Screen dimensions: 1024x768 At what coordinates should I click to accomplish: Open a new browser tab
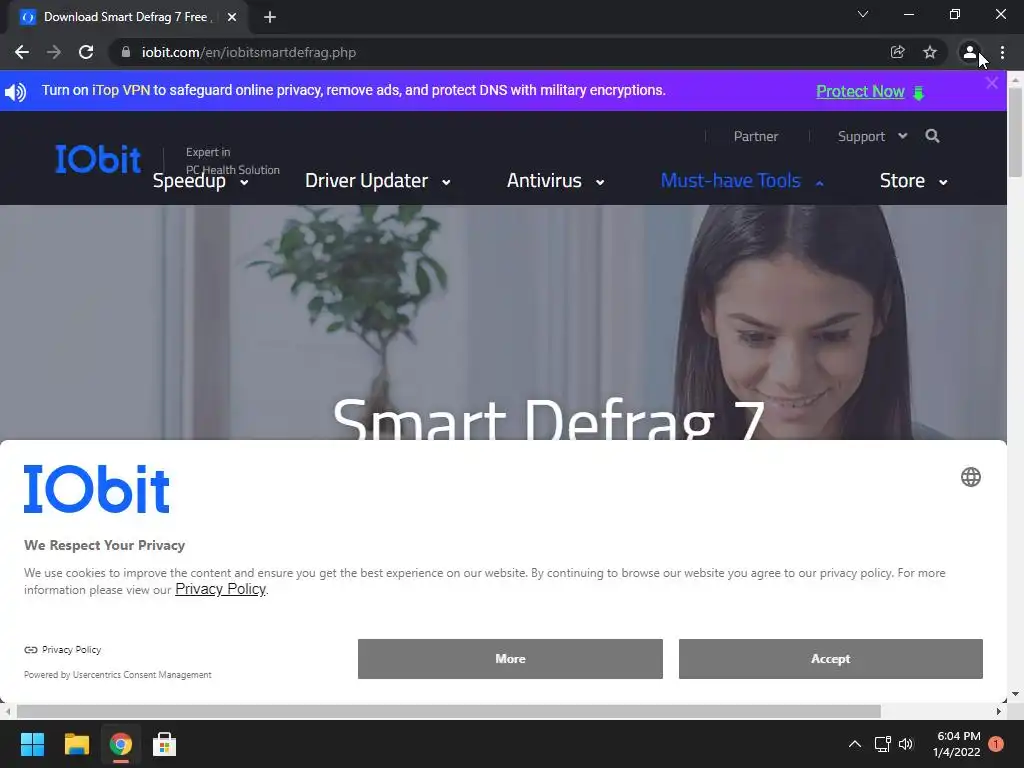pyautogui.click(x=270, y=18)
